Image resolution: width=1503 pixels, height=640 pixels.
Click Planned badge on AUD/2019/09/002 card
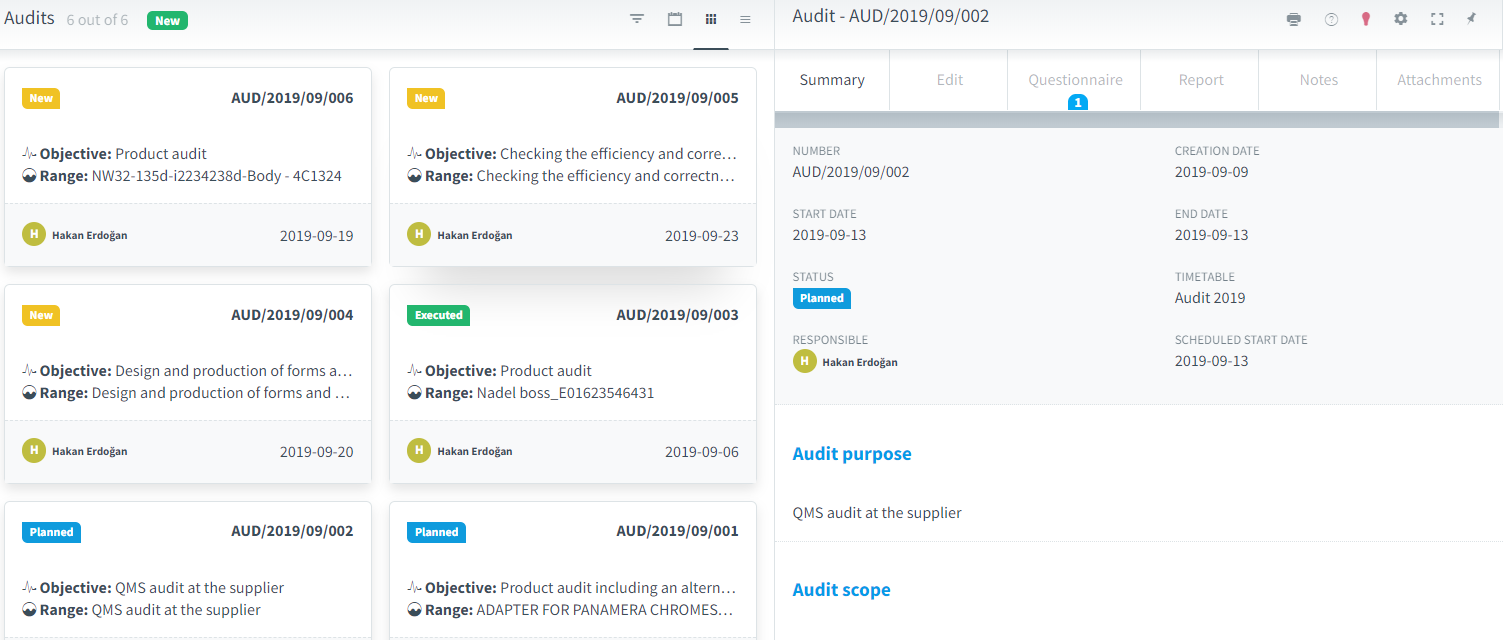coord(51,532)
